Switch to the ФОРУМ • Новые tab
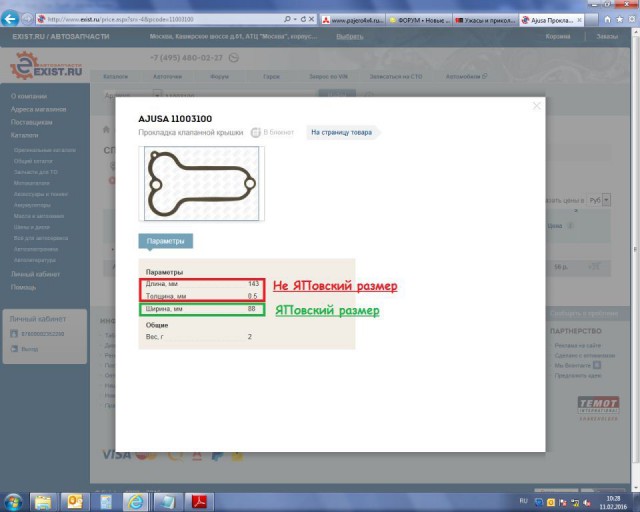The height and width of the screenshot is (512, 640). click(419, 20)
